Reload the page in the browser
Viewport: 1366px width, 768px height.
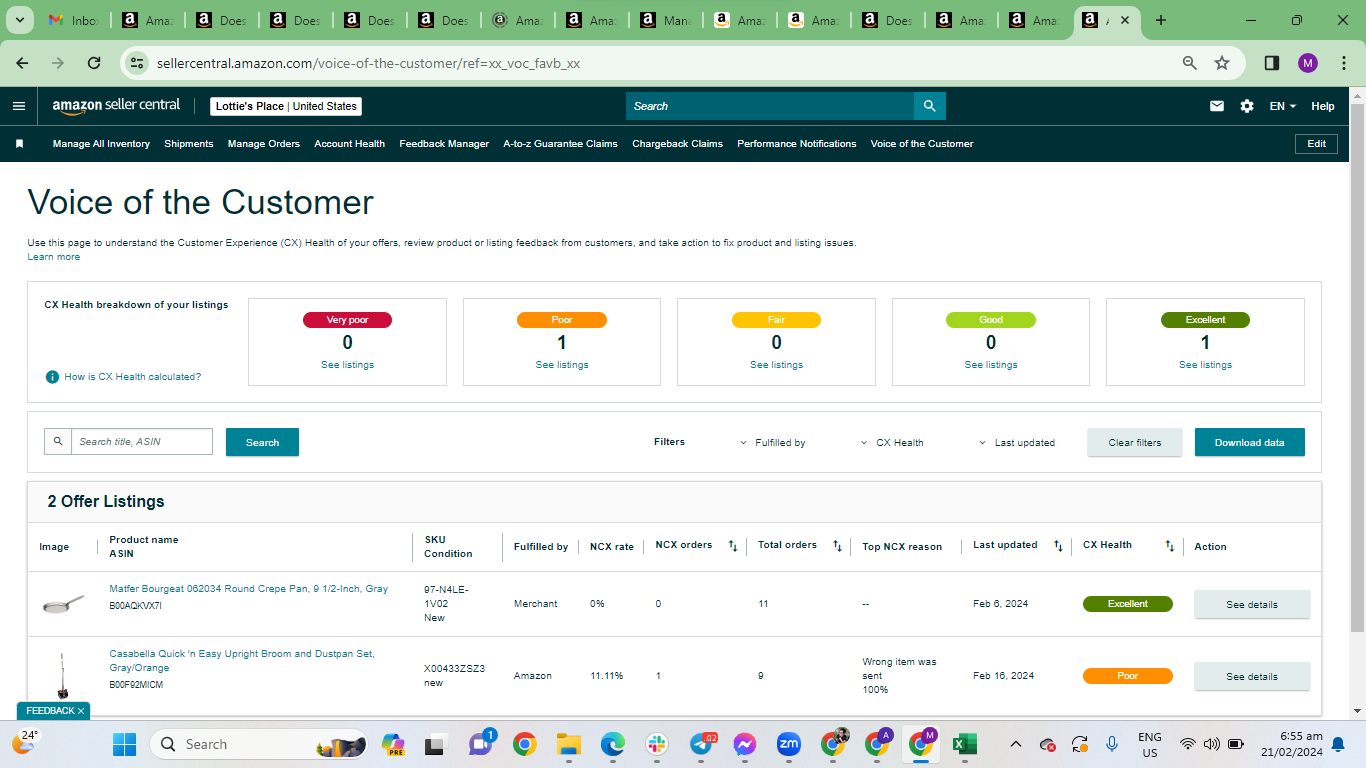click(94, 63)
